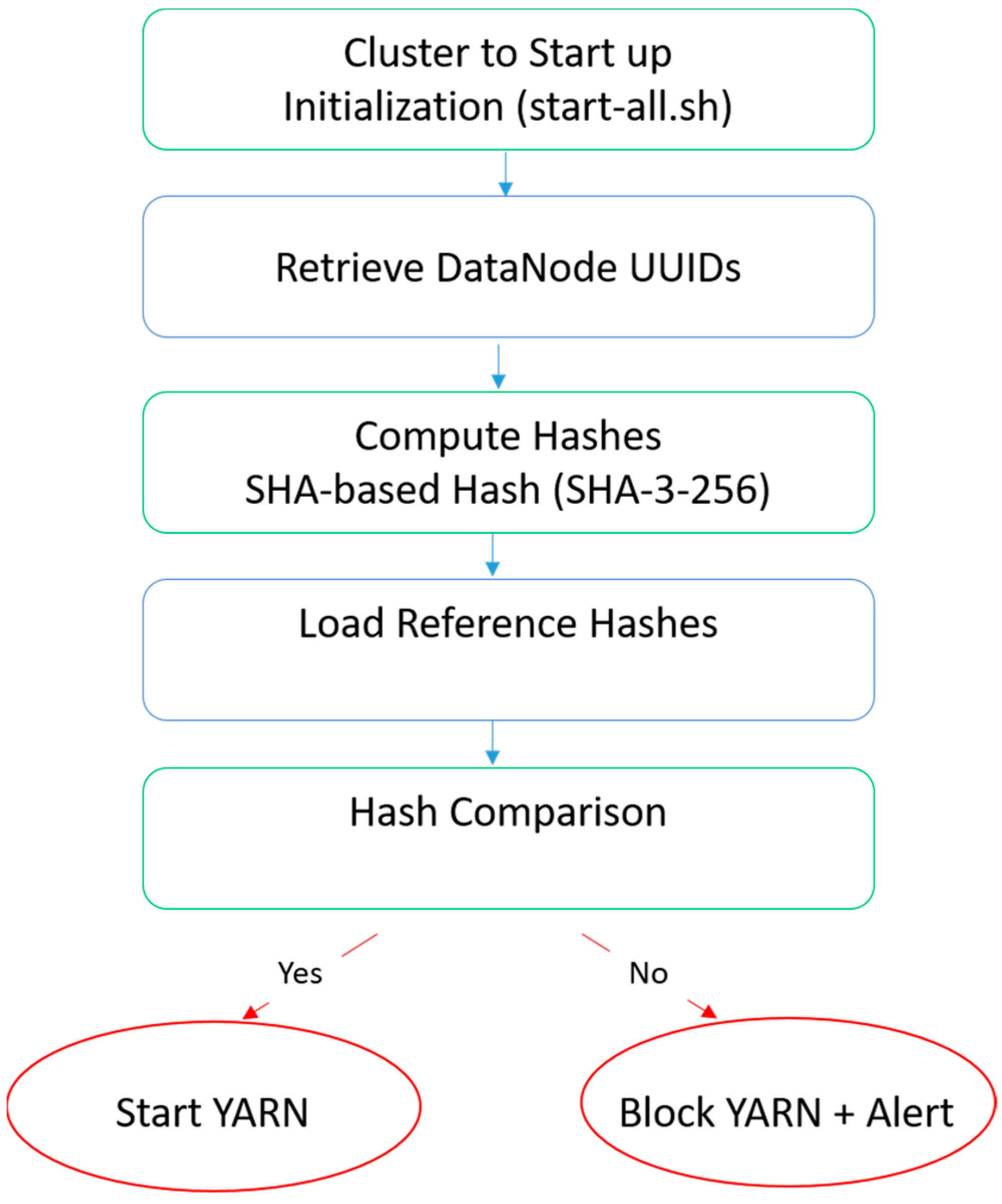Select arrow from Compute Hashes to Load Reference
This screenshot has width=1002, height=1204.
tap(492, 554)
